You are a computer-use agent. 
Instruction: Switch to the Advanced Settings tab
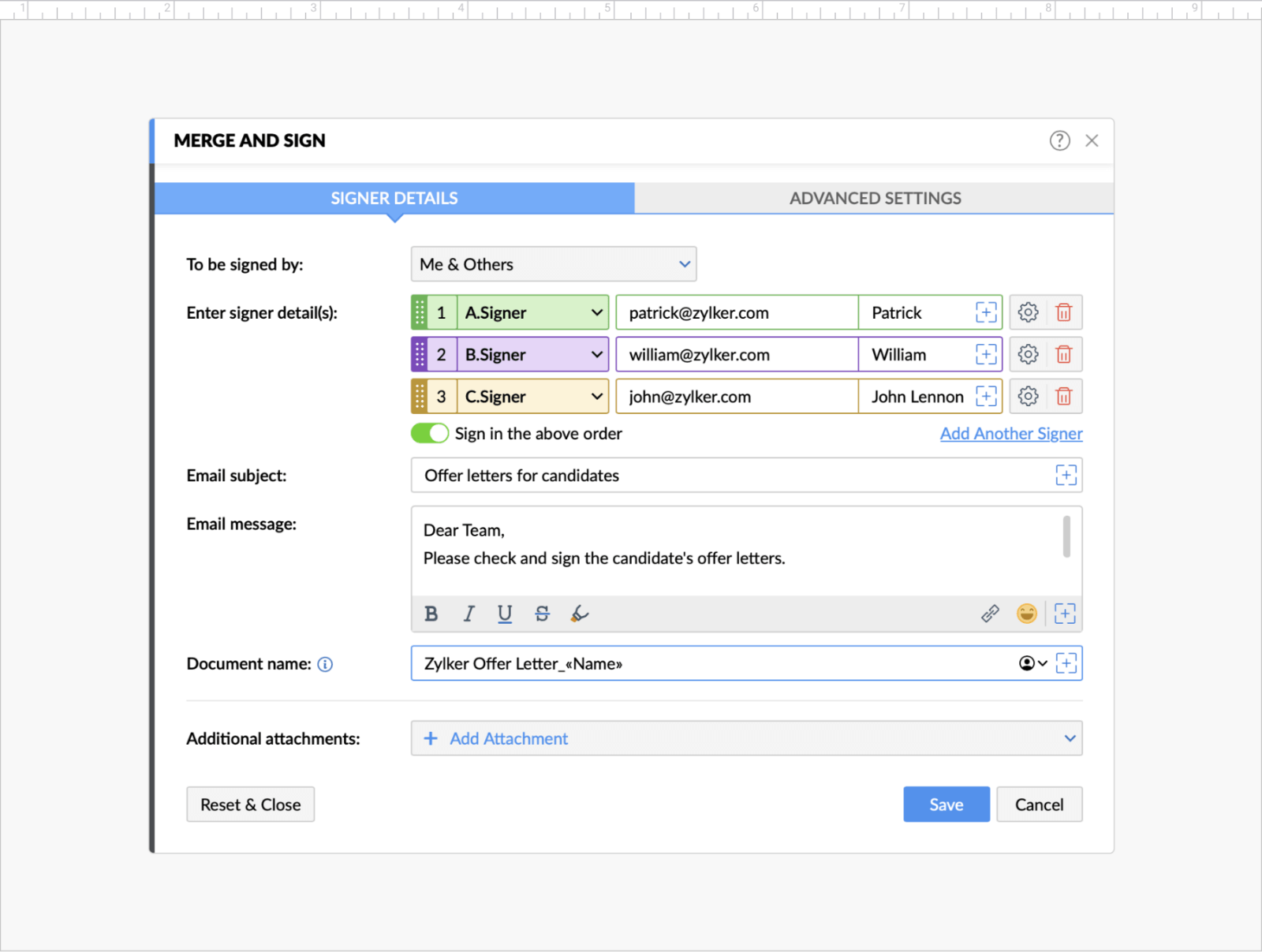click(x=875, y=198)
